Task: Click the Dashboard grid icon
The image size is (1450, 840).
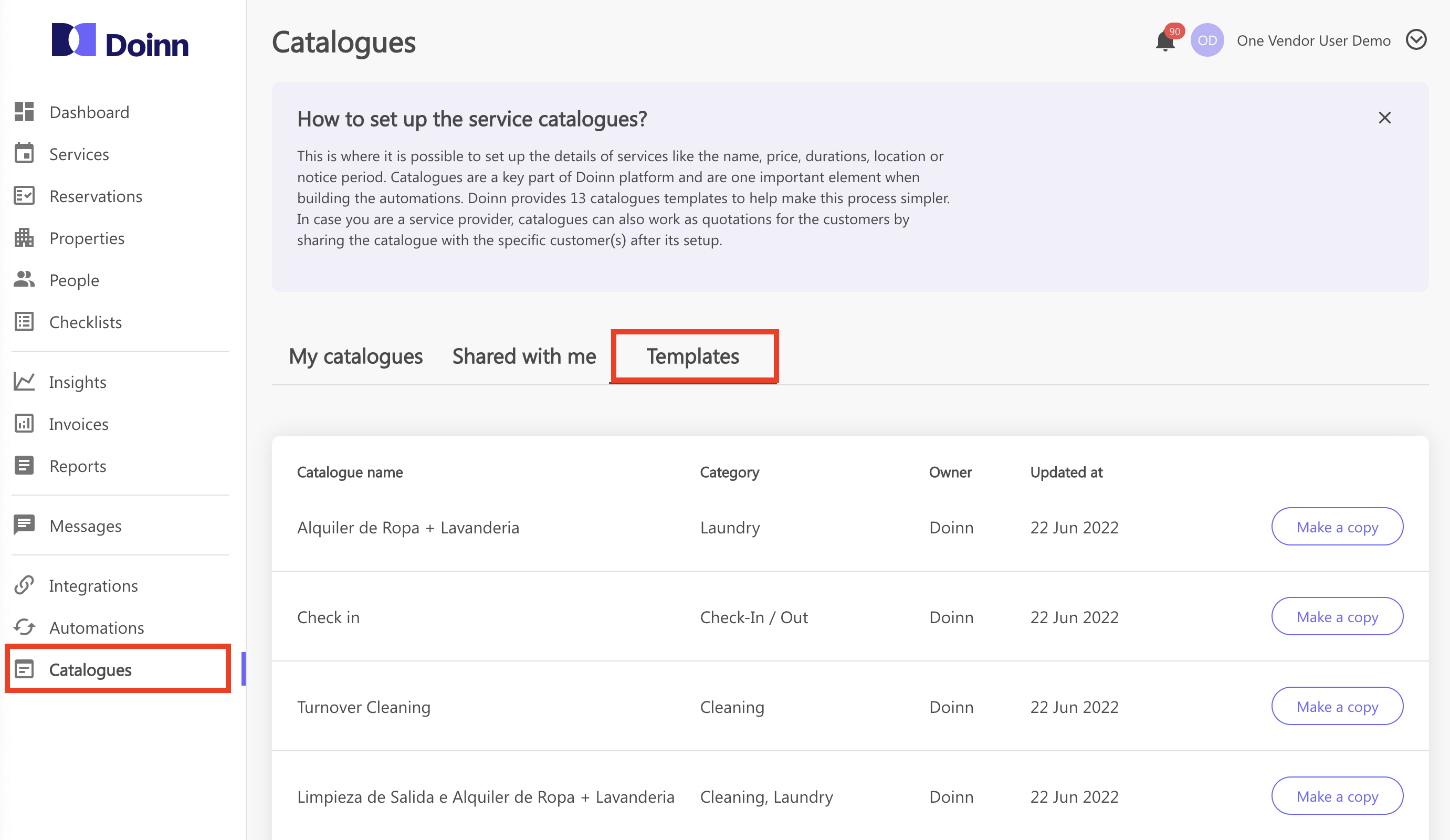Action: point(24,112)
